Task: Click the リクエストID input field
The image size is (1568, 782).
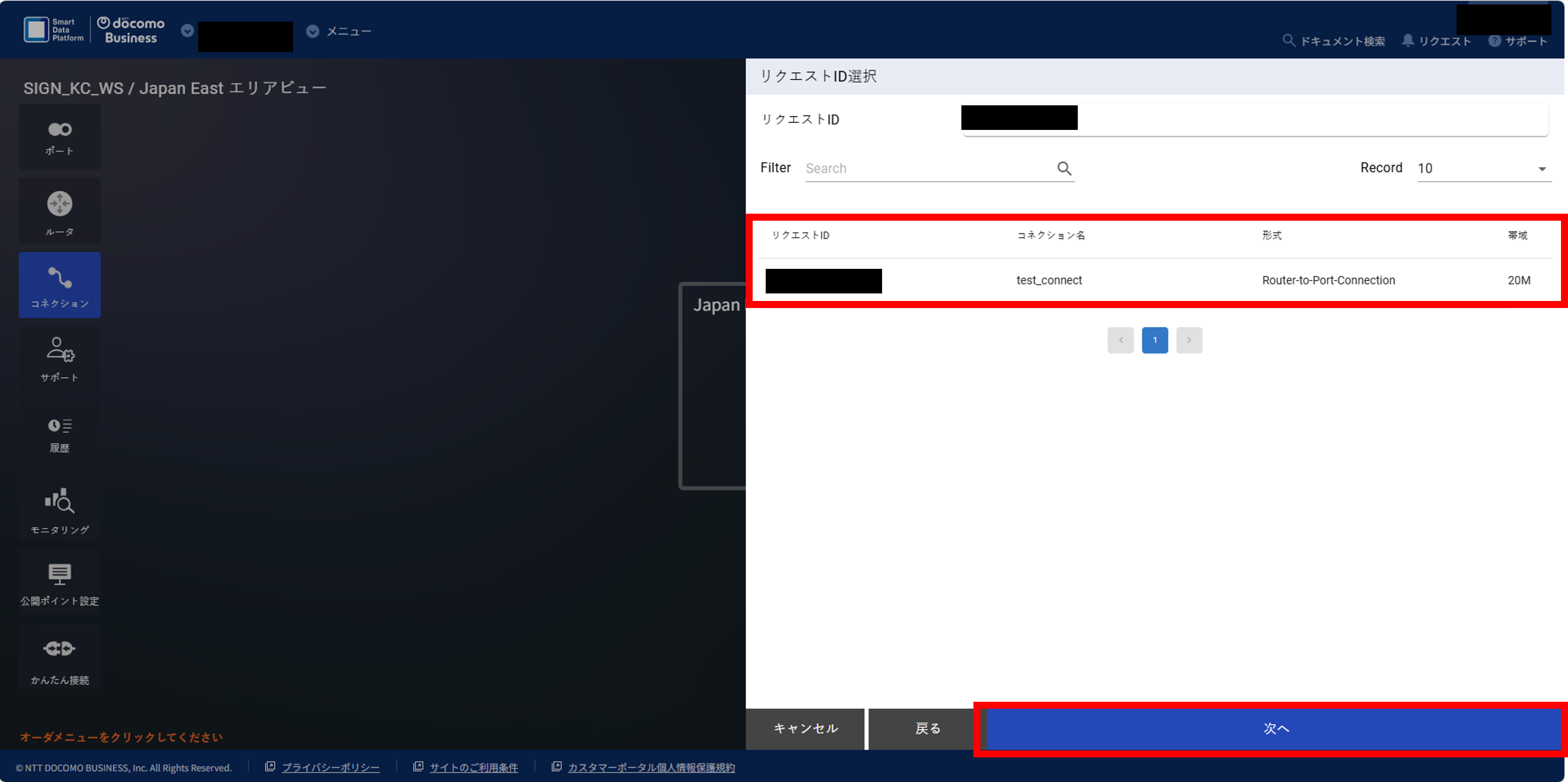Action: tap(1254, 119)
